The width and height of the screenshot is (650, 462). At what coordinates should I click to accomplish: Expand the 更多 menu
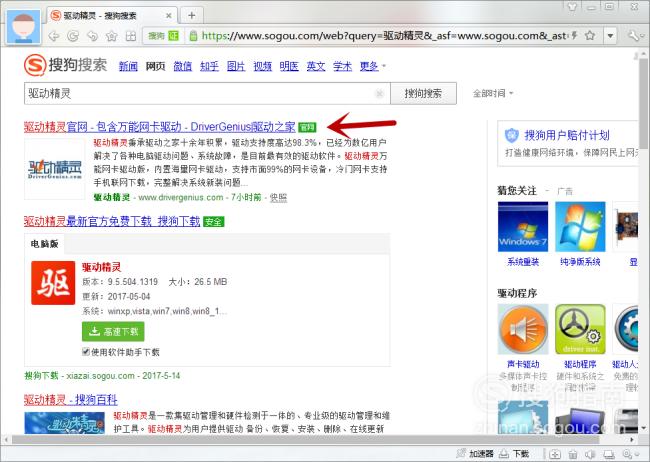pyautogui.click(x=372, y=66)
